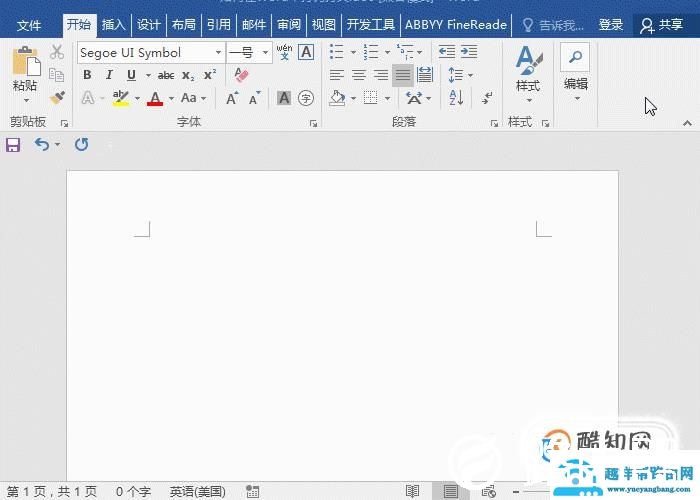Undo the last action
The width and height of the screenshot is (700, 500).
42,145
